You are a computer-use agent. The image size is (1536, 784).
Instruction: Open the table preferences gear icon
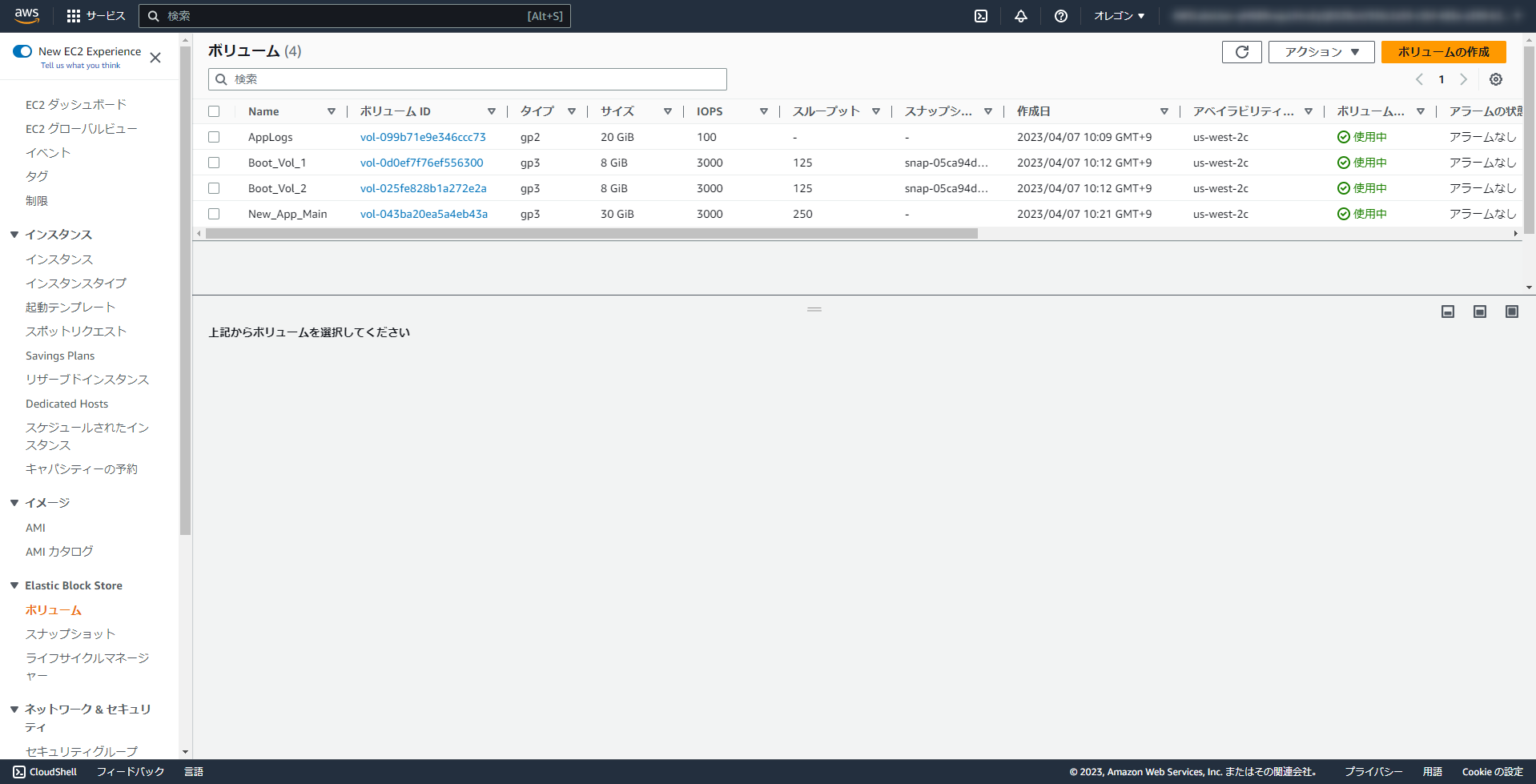(1496, 79)
